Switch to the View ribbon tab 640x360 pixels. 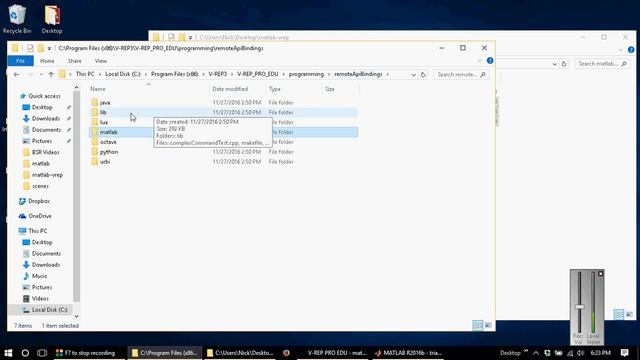100,61
